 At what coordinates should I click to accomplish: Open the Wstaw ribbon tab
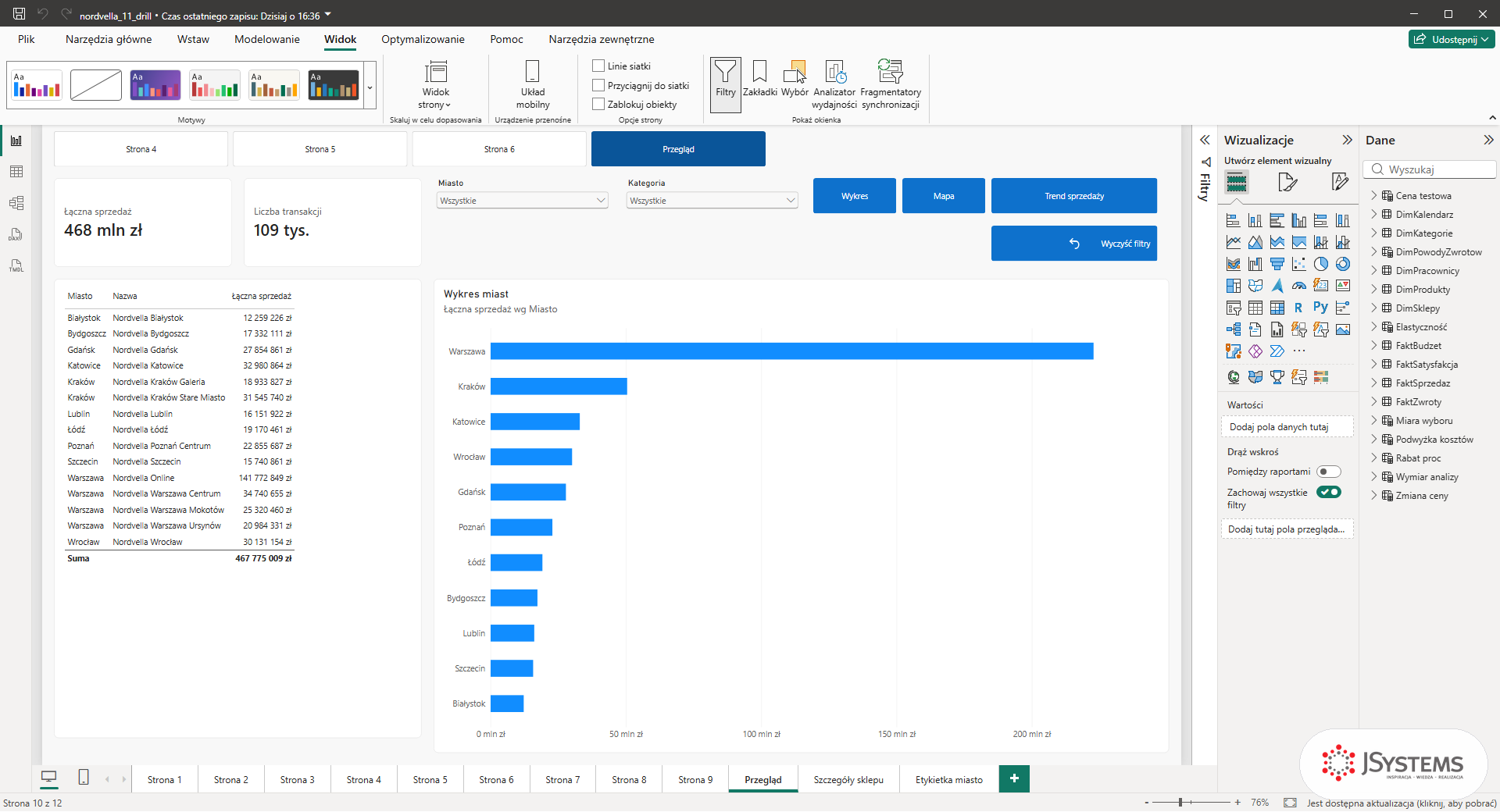click(193, 39)
